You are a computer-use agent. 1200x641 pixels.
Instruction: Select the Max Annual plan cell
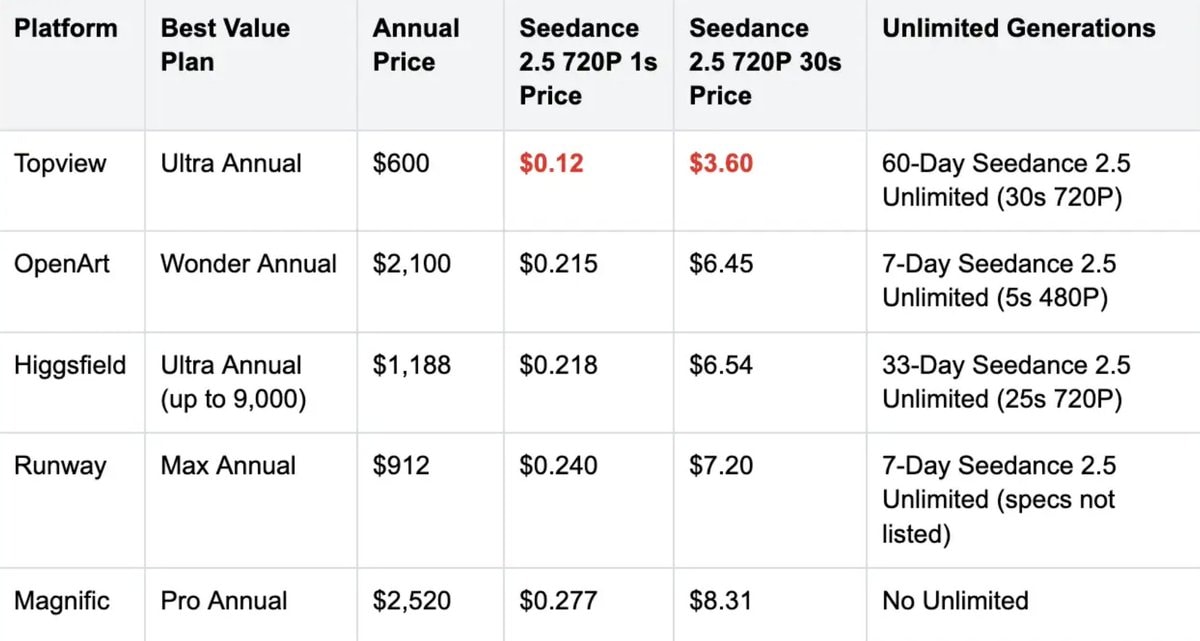pos(228,466)
